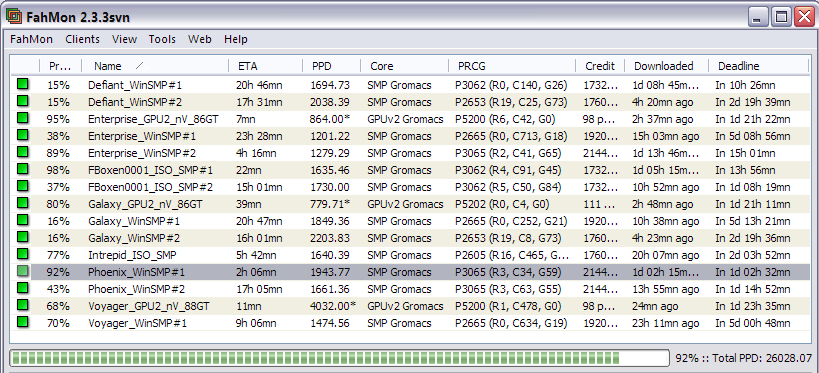
Task: Sort by the Credit column header
Action: click(600, 66)
